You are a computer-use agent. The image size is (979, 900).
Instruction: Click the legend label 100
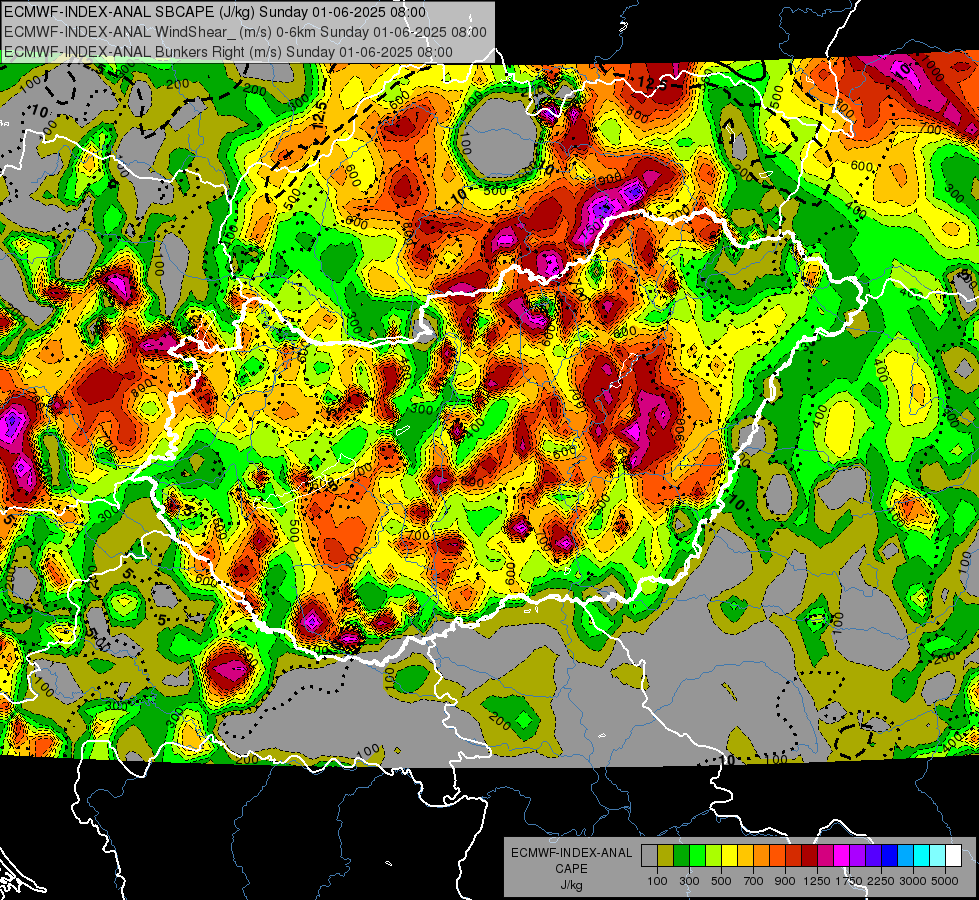657,881
